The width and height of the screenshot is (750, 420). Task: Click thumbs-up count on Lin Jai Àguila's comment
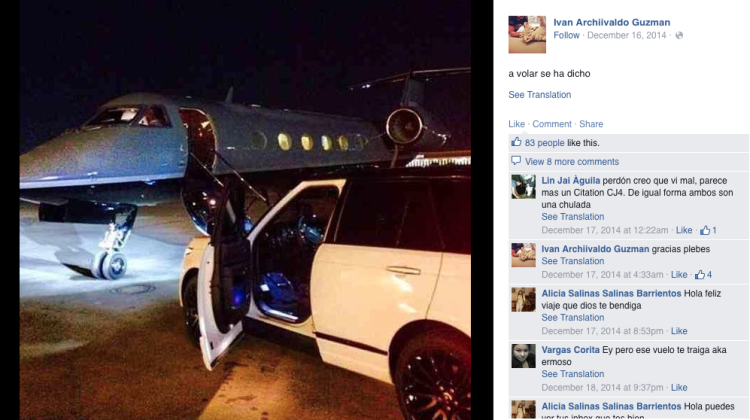(x=708, y=231)
